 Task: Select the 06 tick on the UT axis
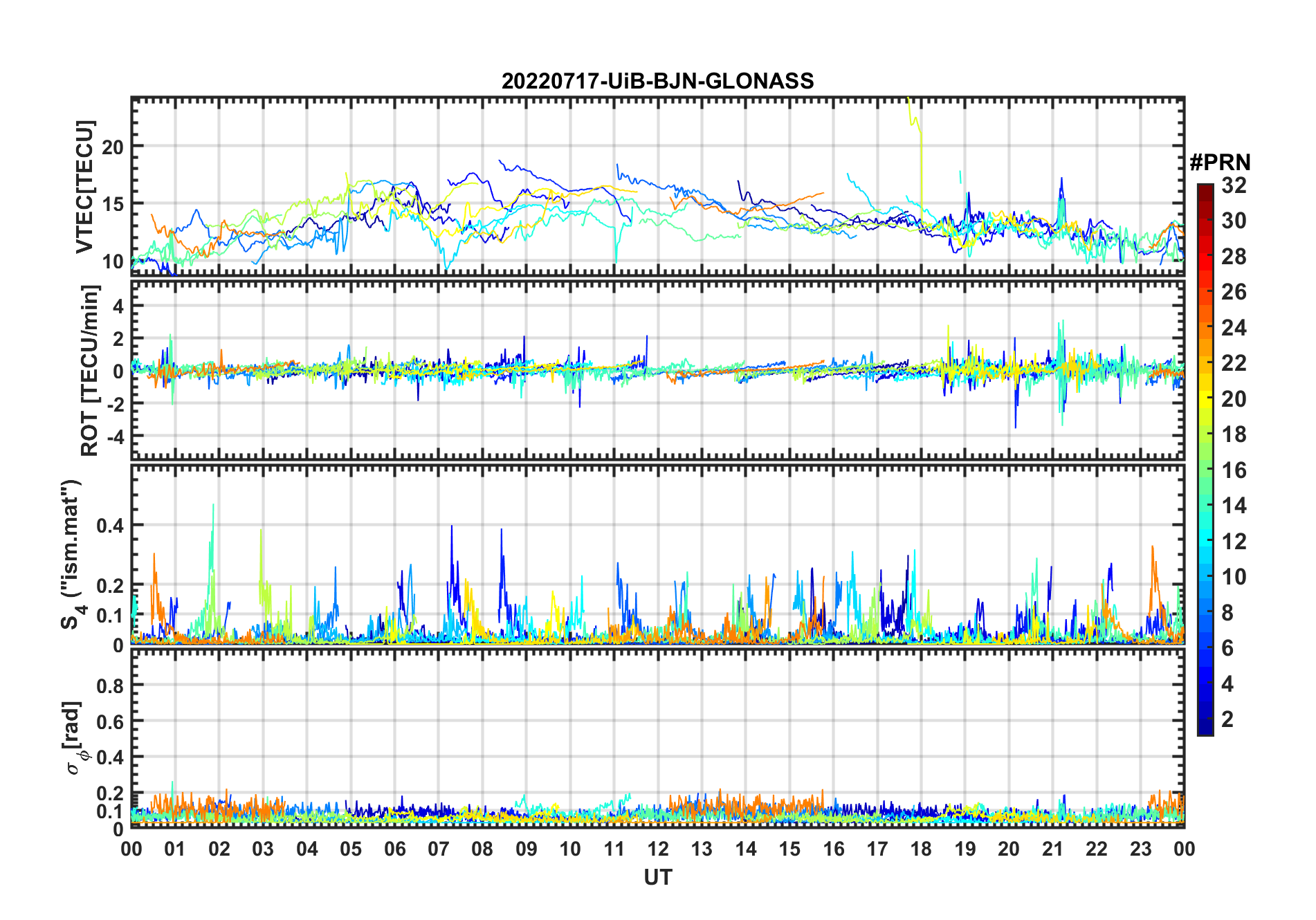pyautogui.click(x=394, y=849)
